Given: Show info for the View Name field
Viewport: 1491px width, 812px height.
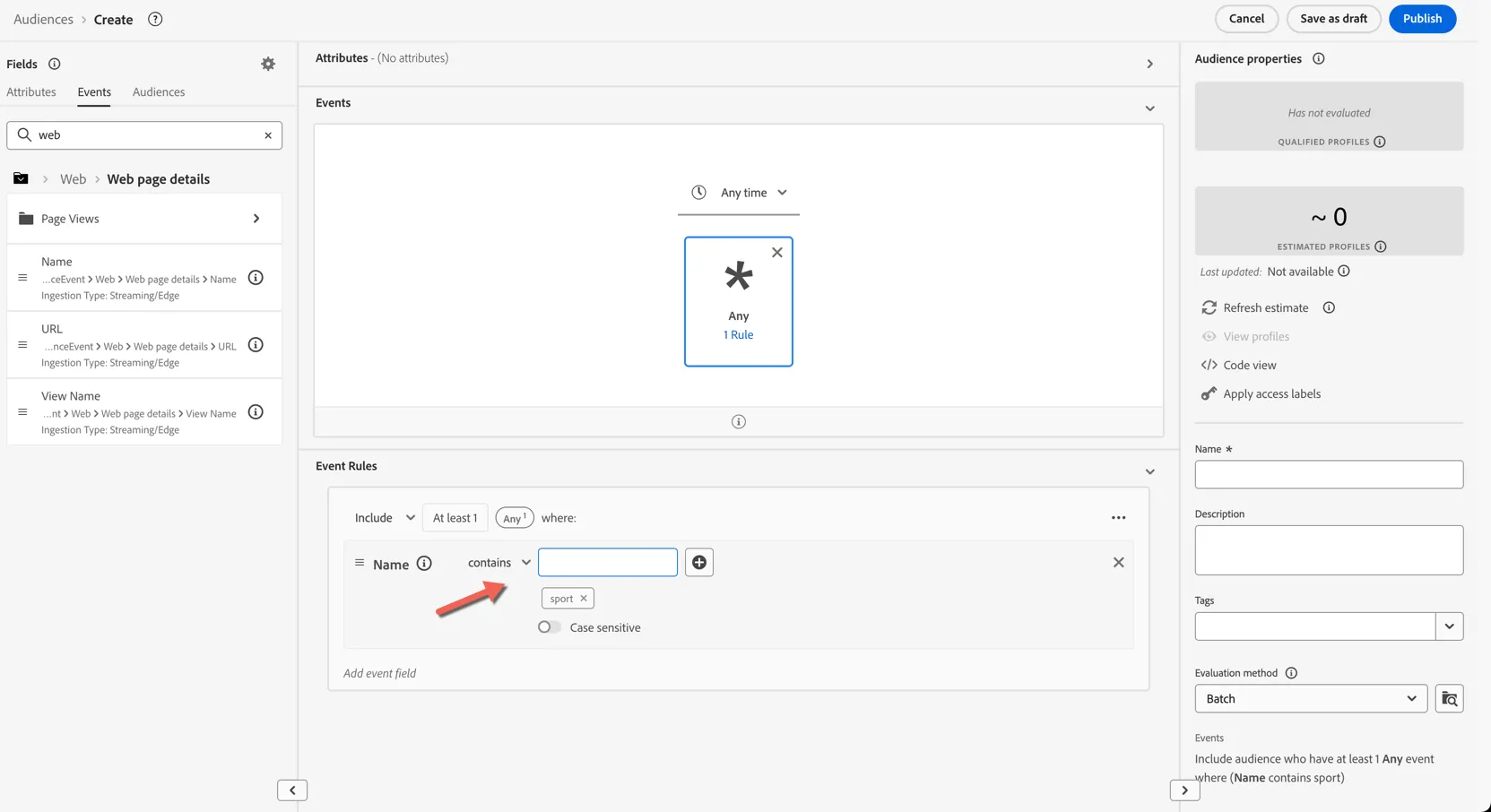Looking at the screenshot, I should (x=256, y=412).
